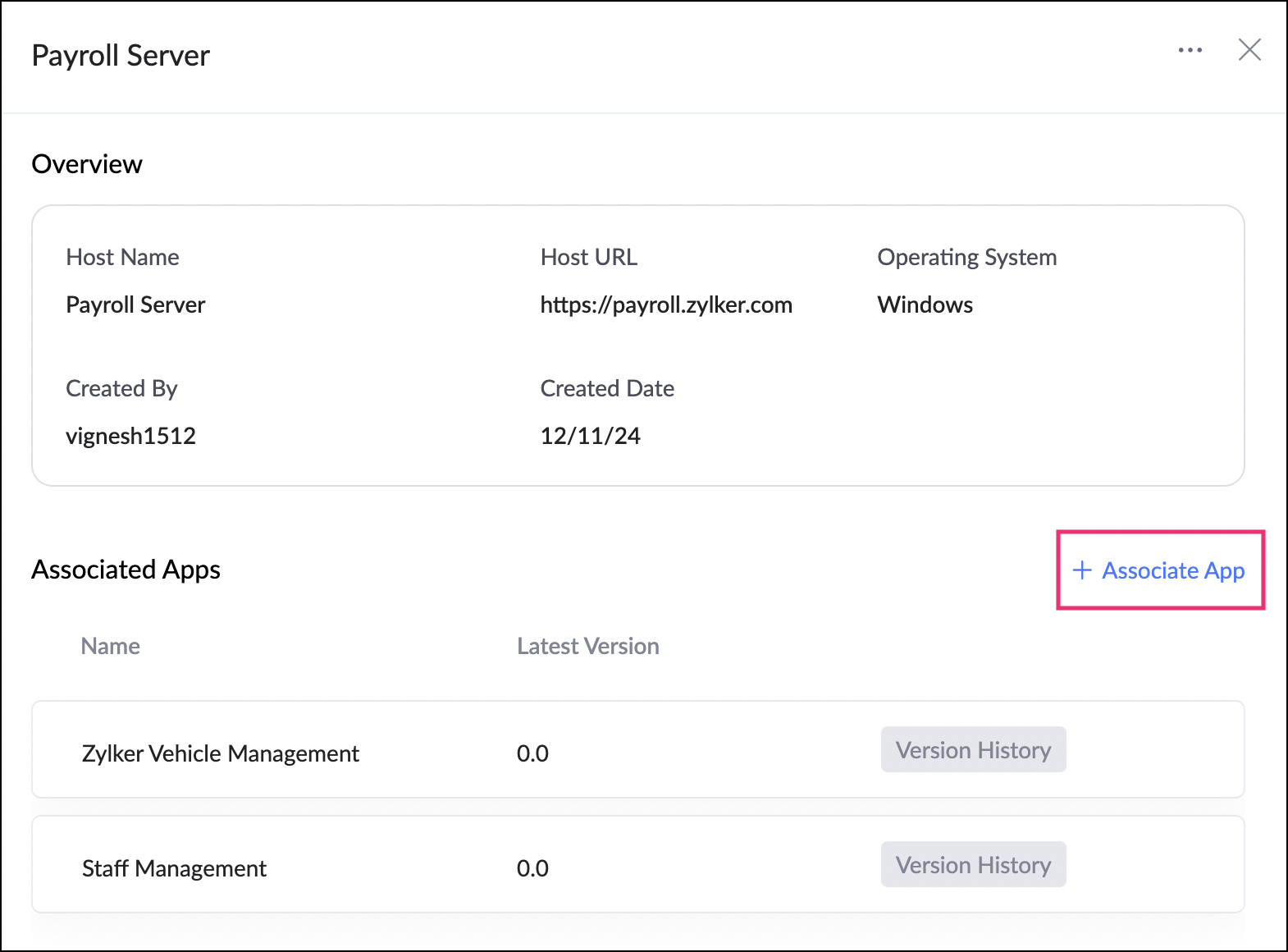
Task: Click the plus icon beside Associate App
Action: 1082,570
